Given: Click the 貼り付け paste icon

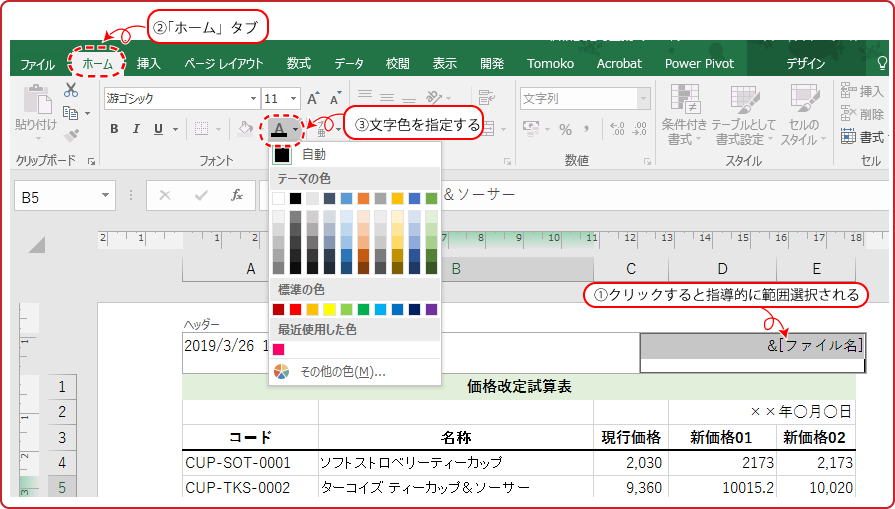Looking at the screenshot, I should (37, 100).
